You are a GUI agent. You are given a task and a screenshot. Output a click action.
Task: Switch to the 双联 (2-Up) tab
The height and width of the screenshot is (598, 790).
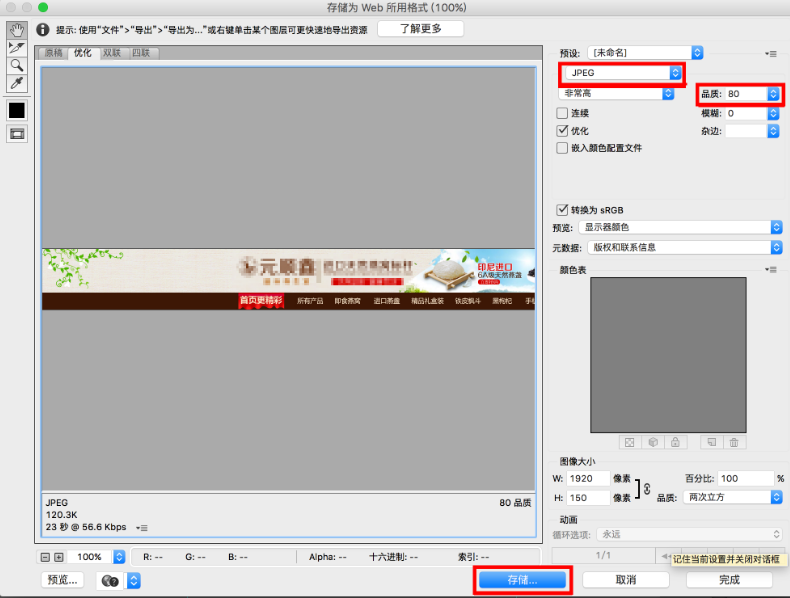coord(111,53)
